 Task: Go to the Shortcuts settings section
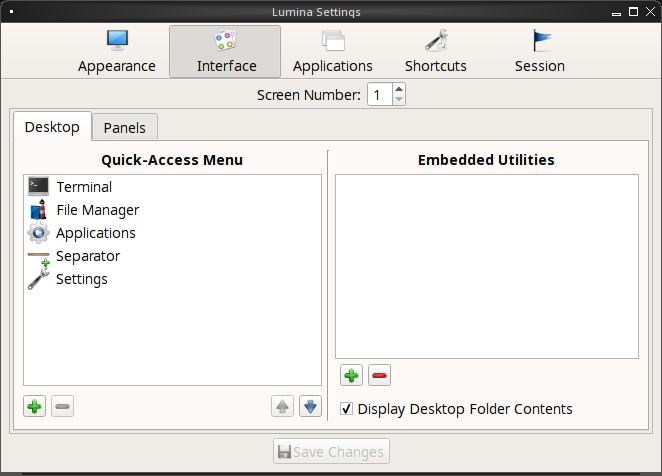coord(436,52)
